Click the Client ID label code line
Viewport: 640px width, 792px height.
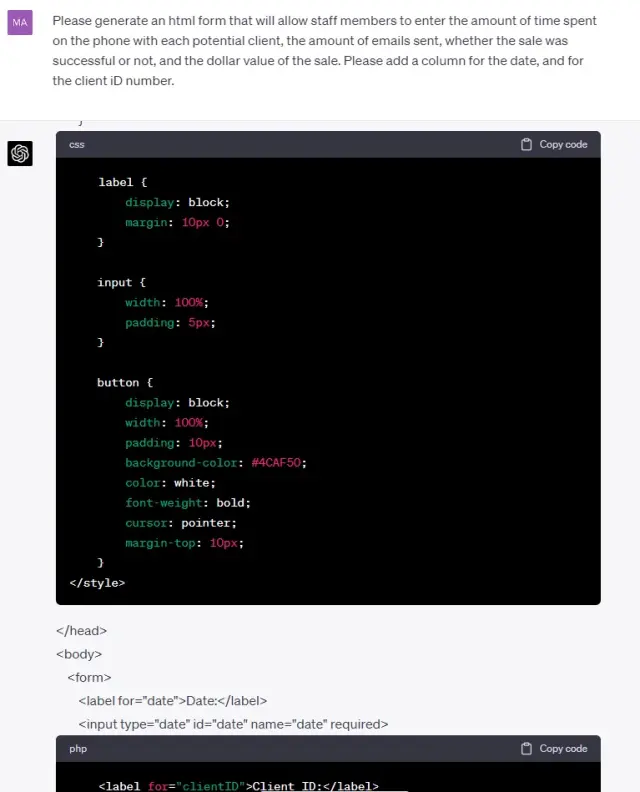click(238, 786)
